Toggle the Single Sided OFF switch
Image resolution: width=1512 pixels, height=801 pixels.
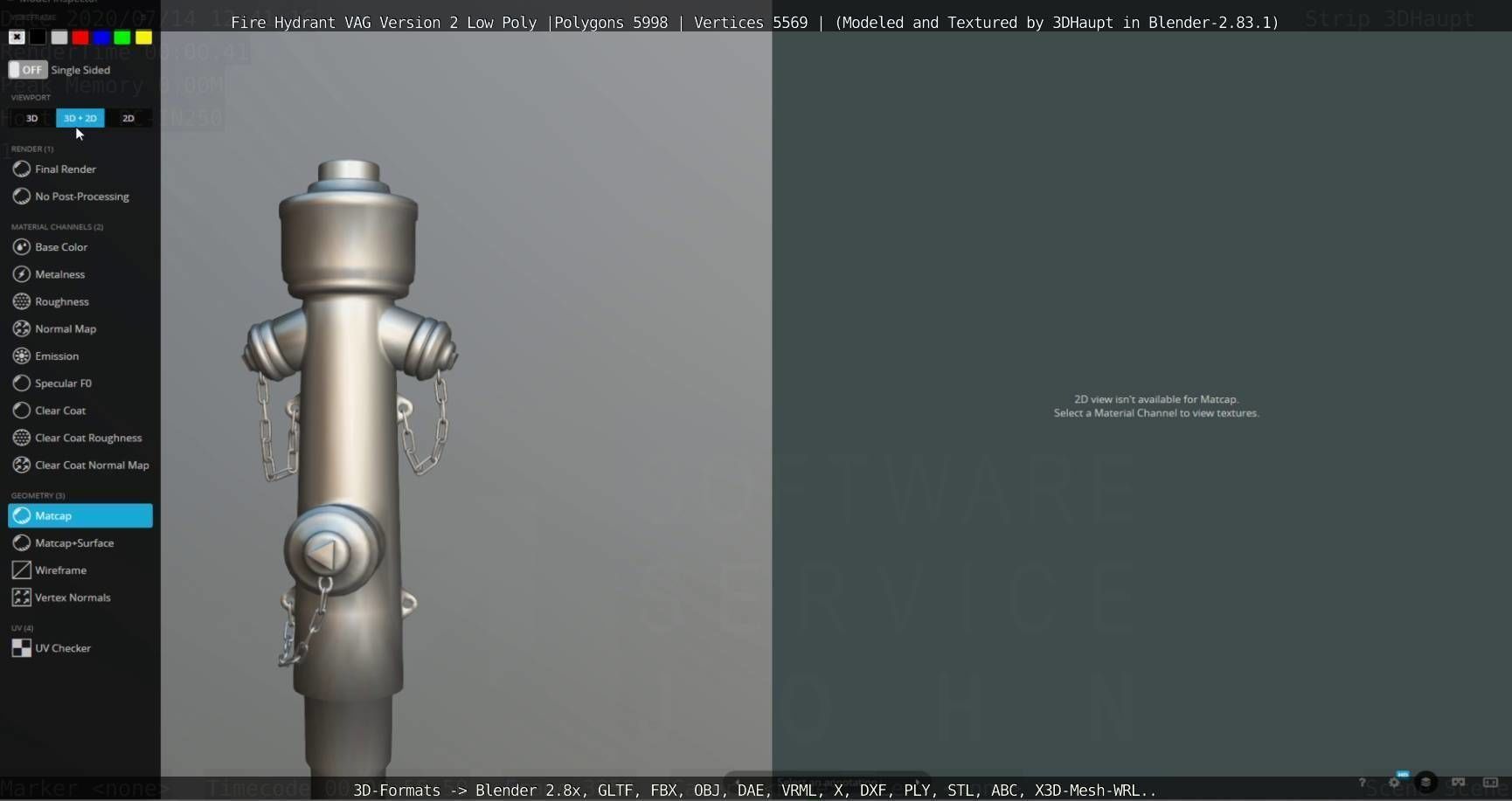[x=28, y=70]
